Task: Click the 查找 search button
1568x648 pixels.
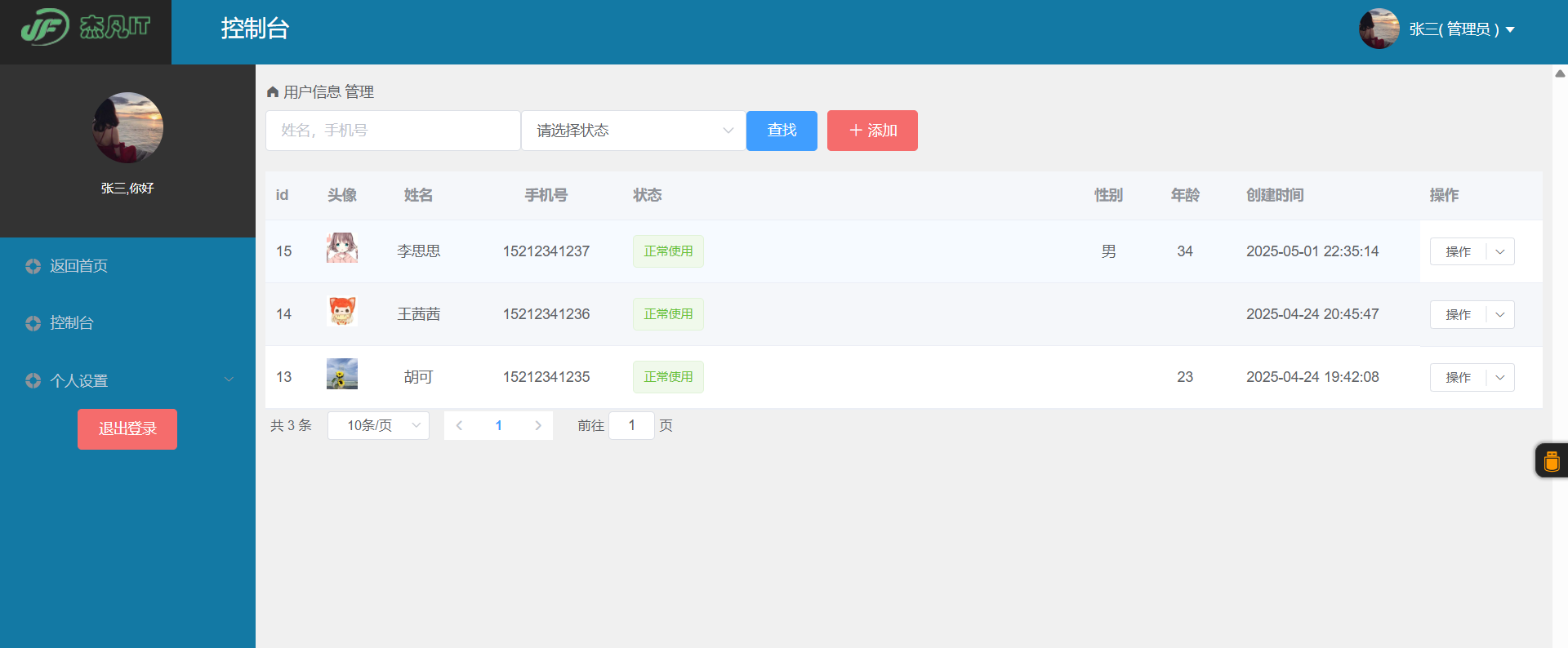Action: [782, 131]
